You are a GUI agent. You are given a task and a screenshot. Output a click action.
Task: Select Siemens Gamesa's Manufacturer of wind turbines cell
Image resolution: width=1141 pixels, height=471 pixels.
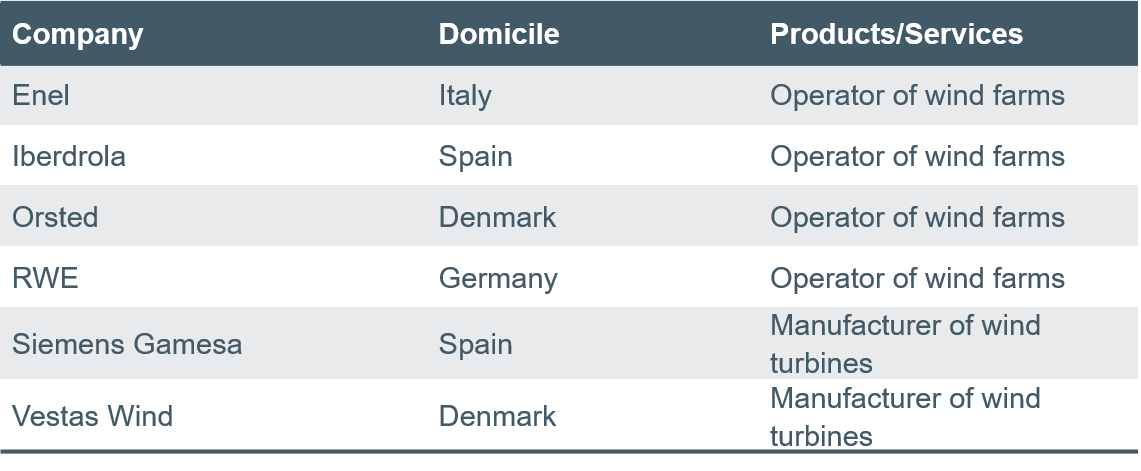(905, 344)
